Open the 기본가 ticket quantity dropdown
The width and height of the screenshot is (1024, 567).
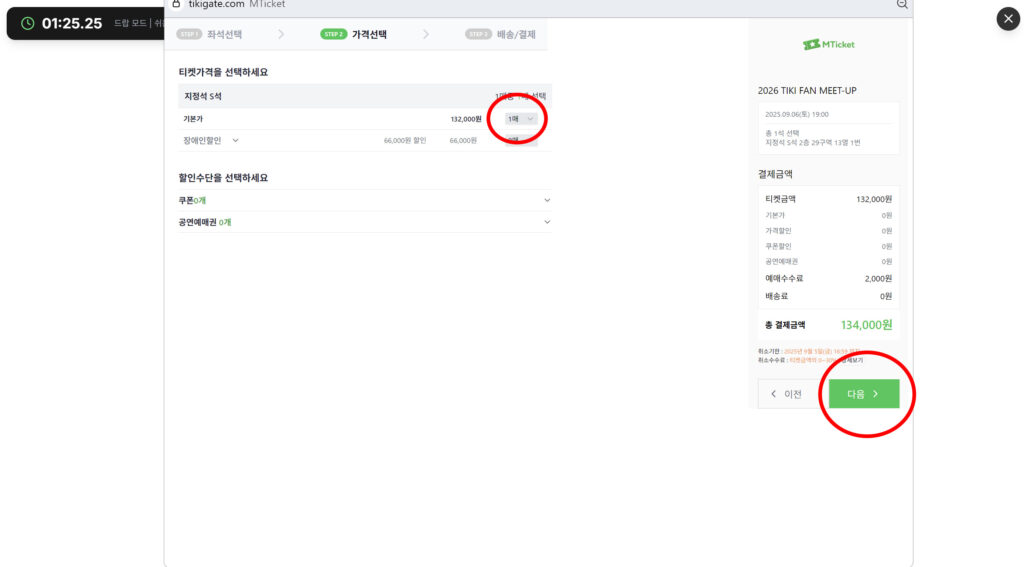point(520,119)
